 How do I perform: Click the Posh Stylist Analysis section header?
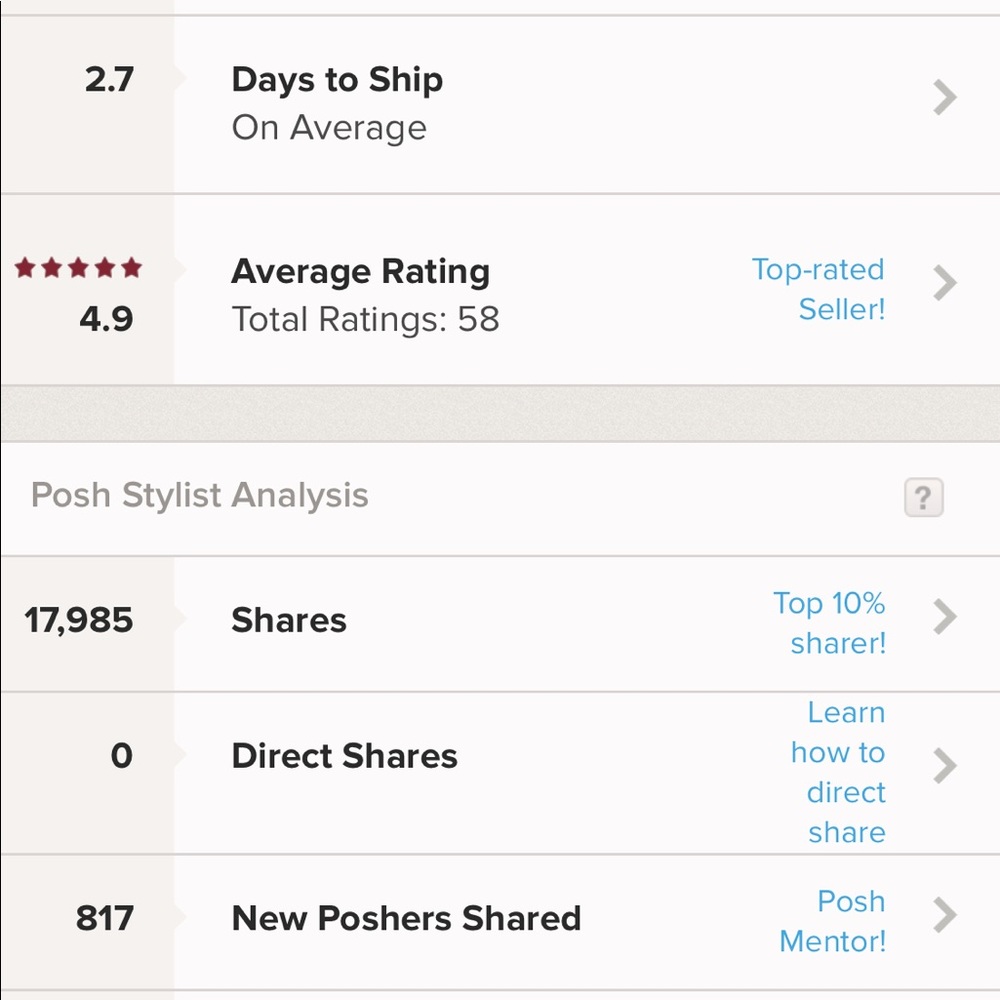point(200,496)
